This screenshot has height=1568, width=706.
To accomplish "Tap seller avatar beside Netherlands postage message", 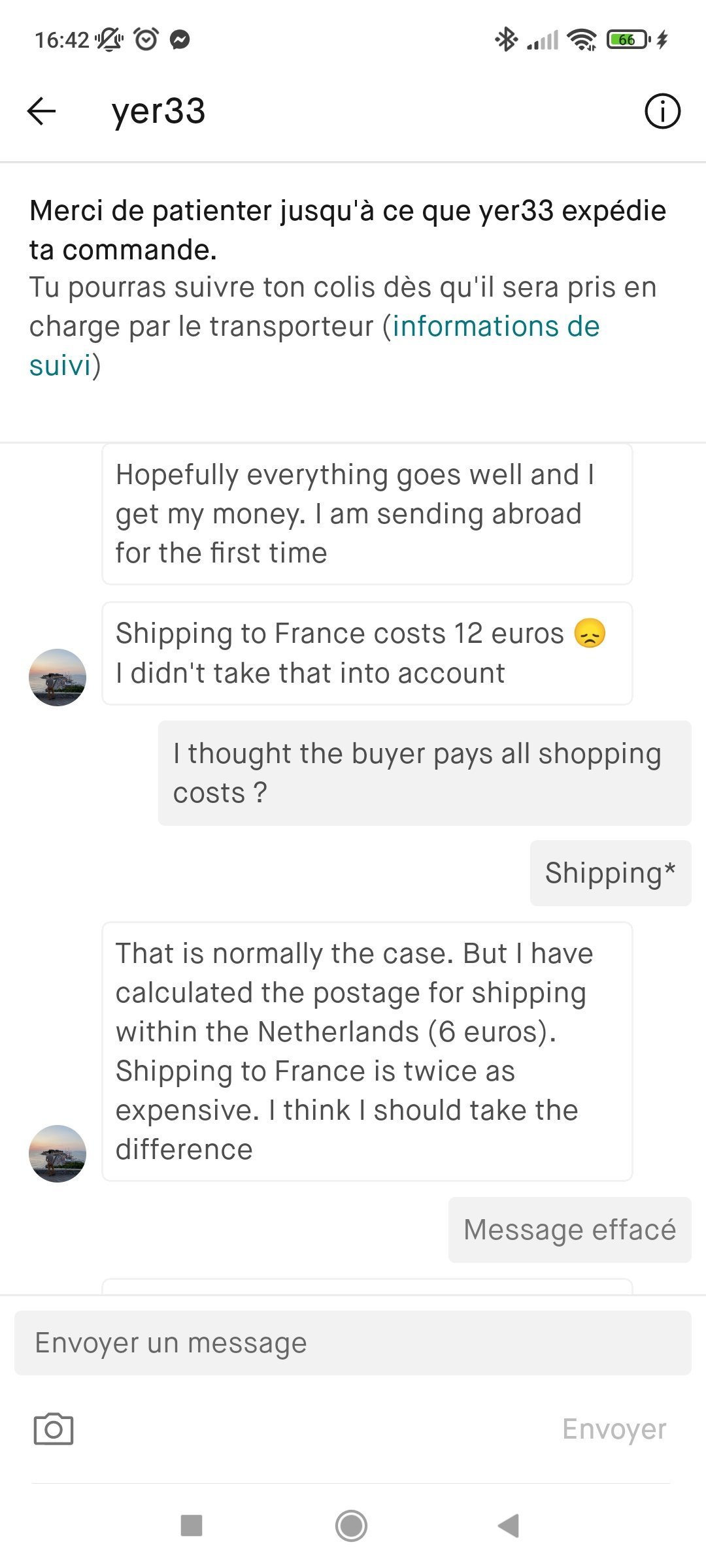I will [58, 1153].
